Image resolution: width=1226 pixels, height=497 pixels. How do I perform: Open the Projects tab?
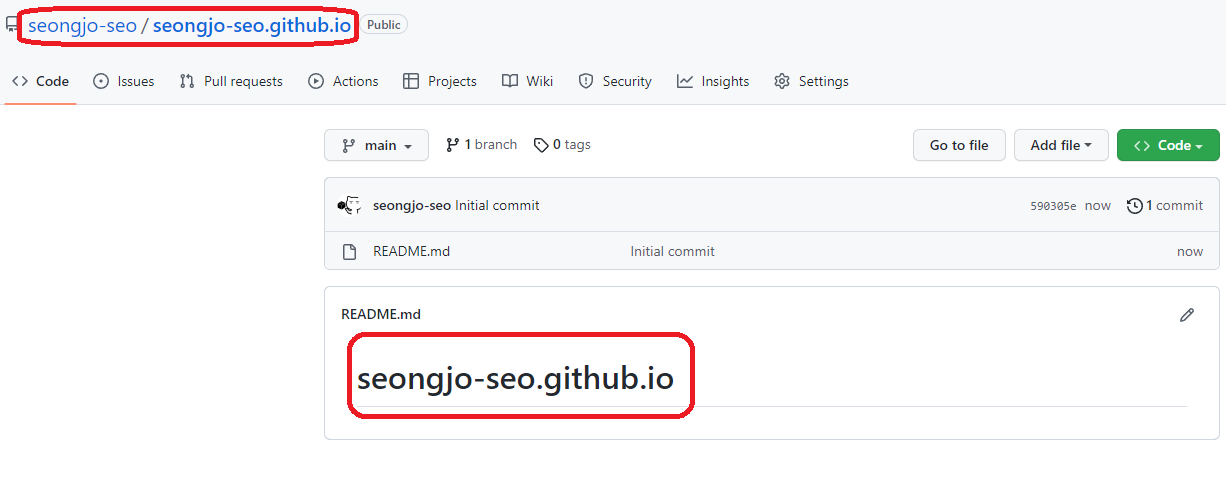coord(439,81)
